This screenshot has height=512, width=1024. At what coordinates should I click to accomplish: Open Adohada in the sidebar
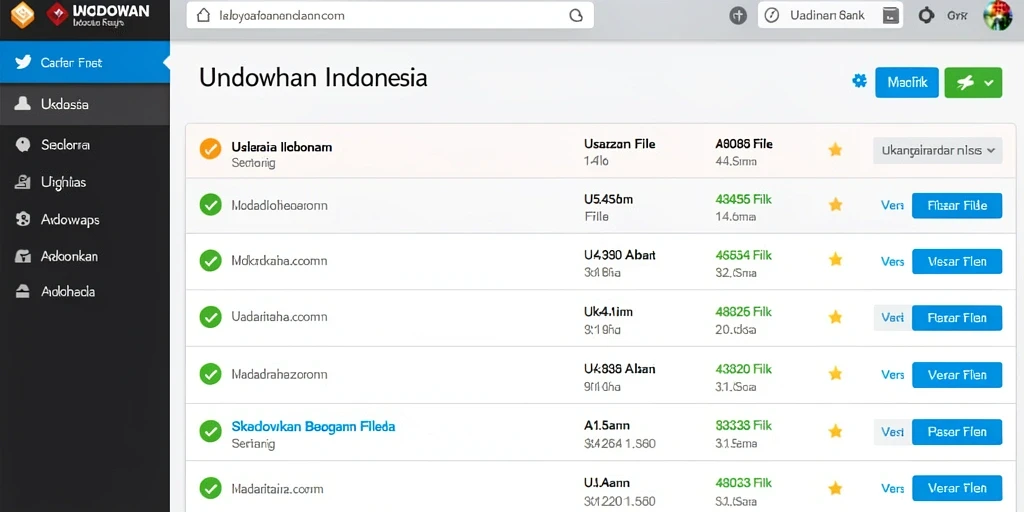coord(85,292)
